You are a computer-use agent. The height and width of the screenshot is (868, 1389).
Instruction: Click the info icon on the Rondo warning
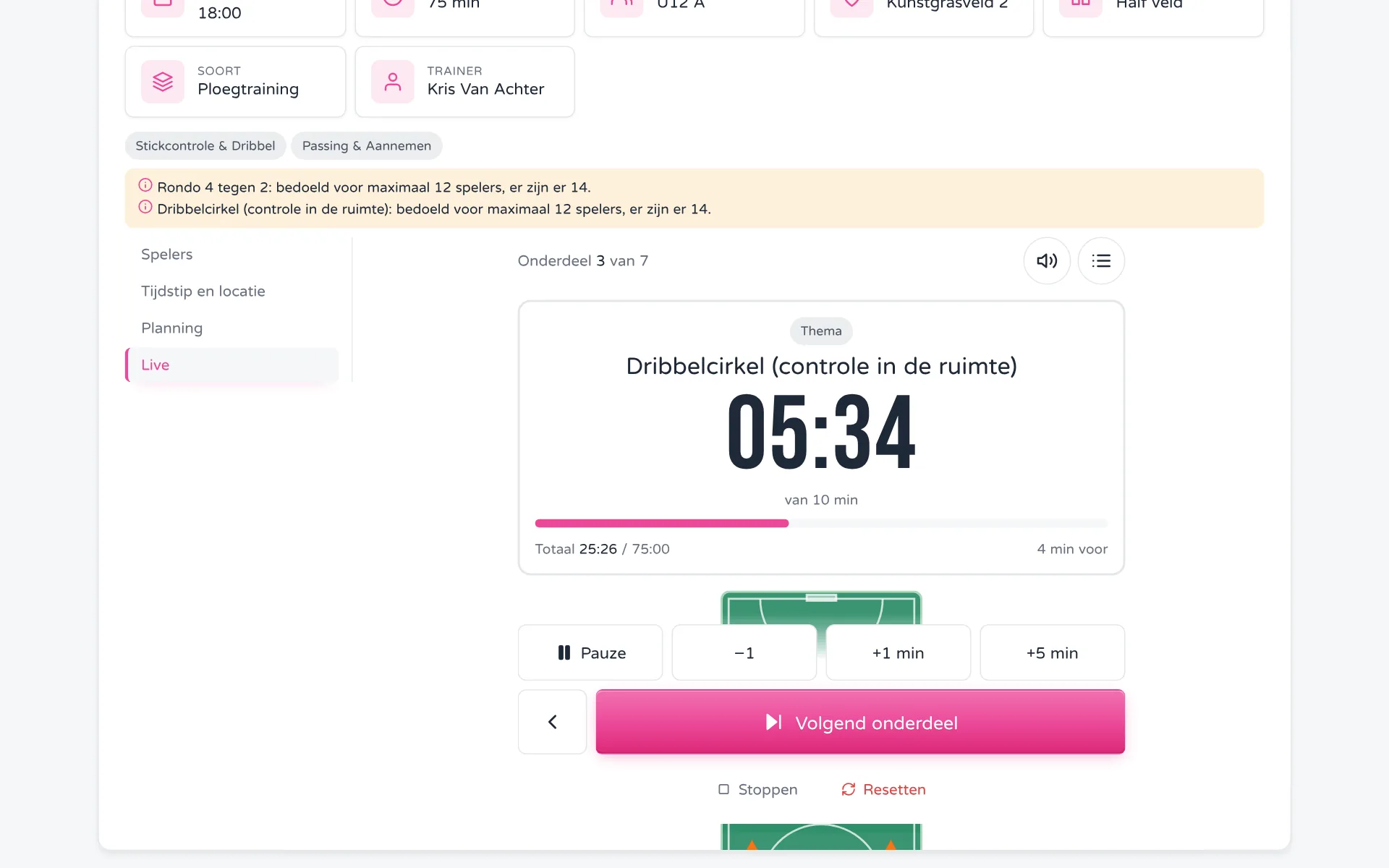145,185
